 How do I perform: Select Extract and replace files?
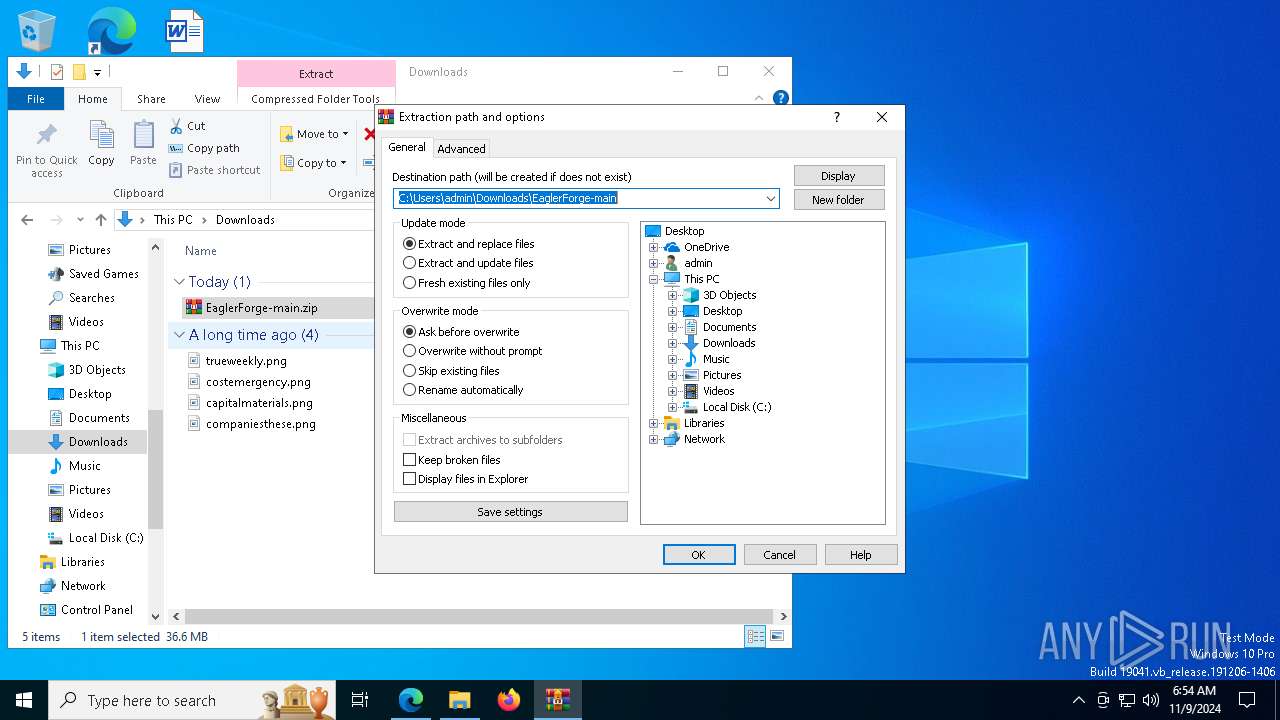468,244
